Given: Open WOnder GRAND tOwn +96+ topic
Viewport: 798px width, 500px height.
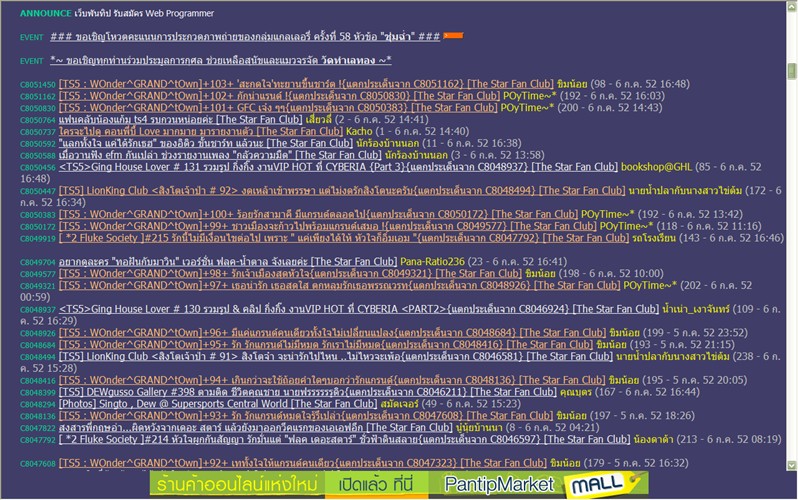Looking at the screenshot, I should (x=332, y=332).
